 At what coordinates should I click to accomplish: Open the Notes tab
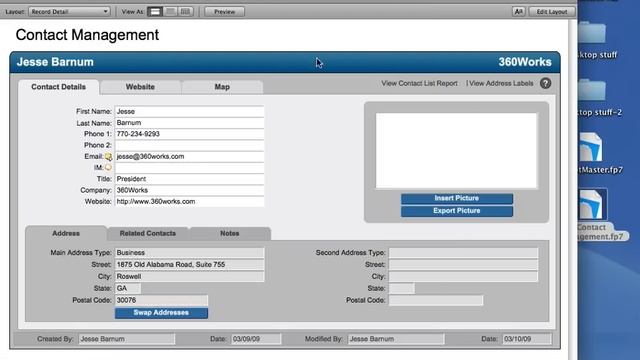point(230,233)
